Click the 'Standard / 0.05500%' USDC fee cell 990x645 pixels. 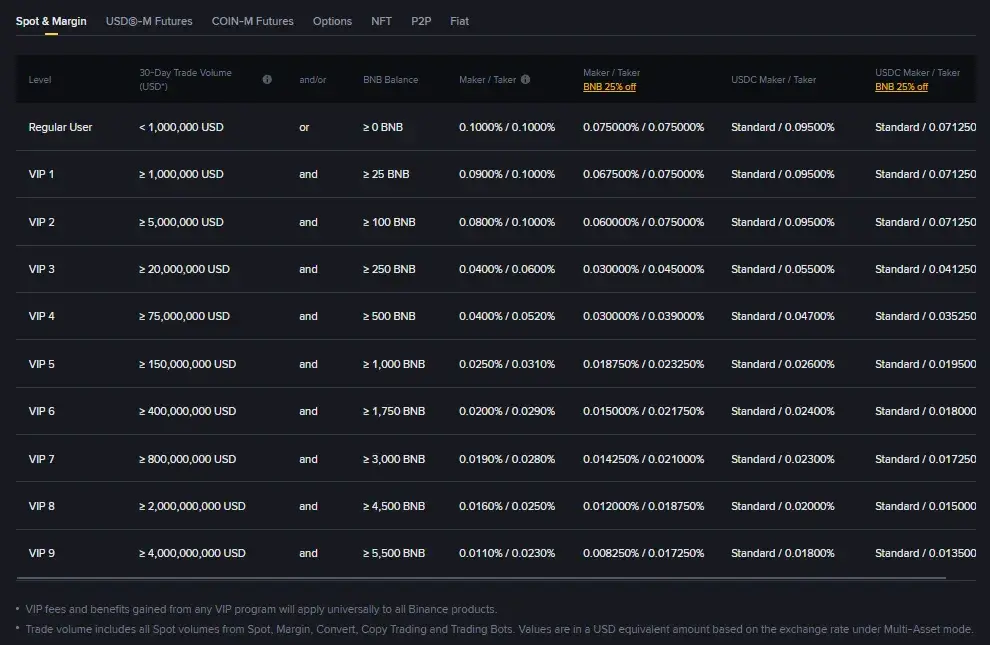(783, 269)
